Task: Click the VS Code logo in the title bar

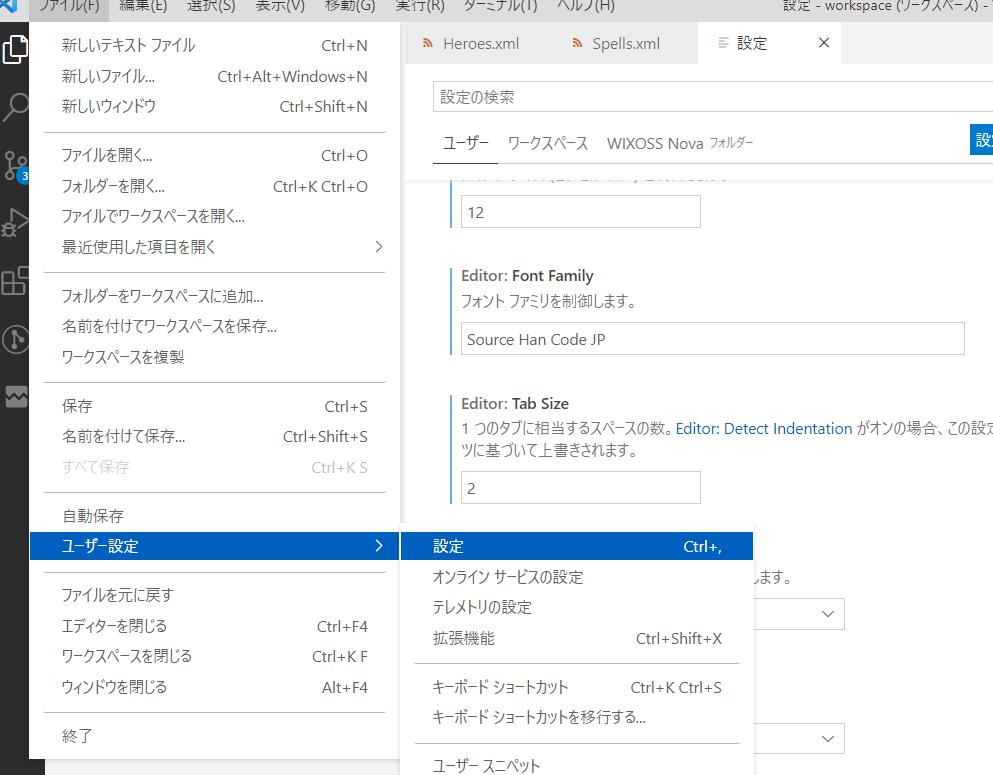Action: tap(9, 6)
